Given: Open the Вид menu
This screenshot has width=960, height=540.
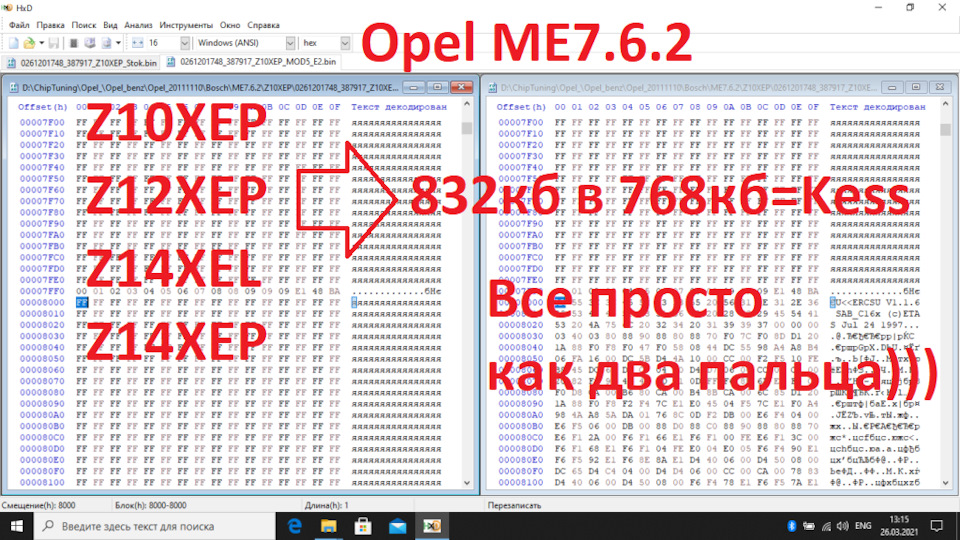Looking at the screenshot, I should 110,25.
